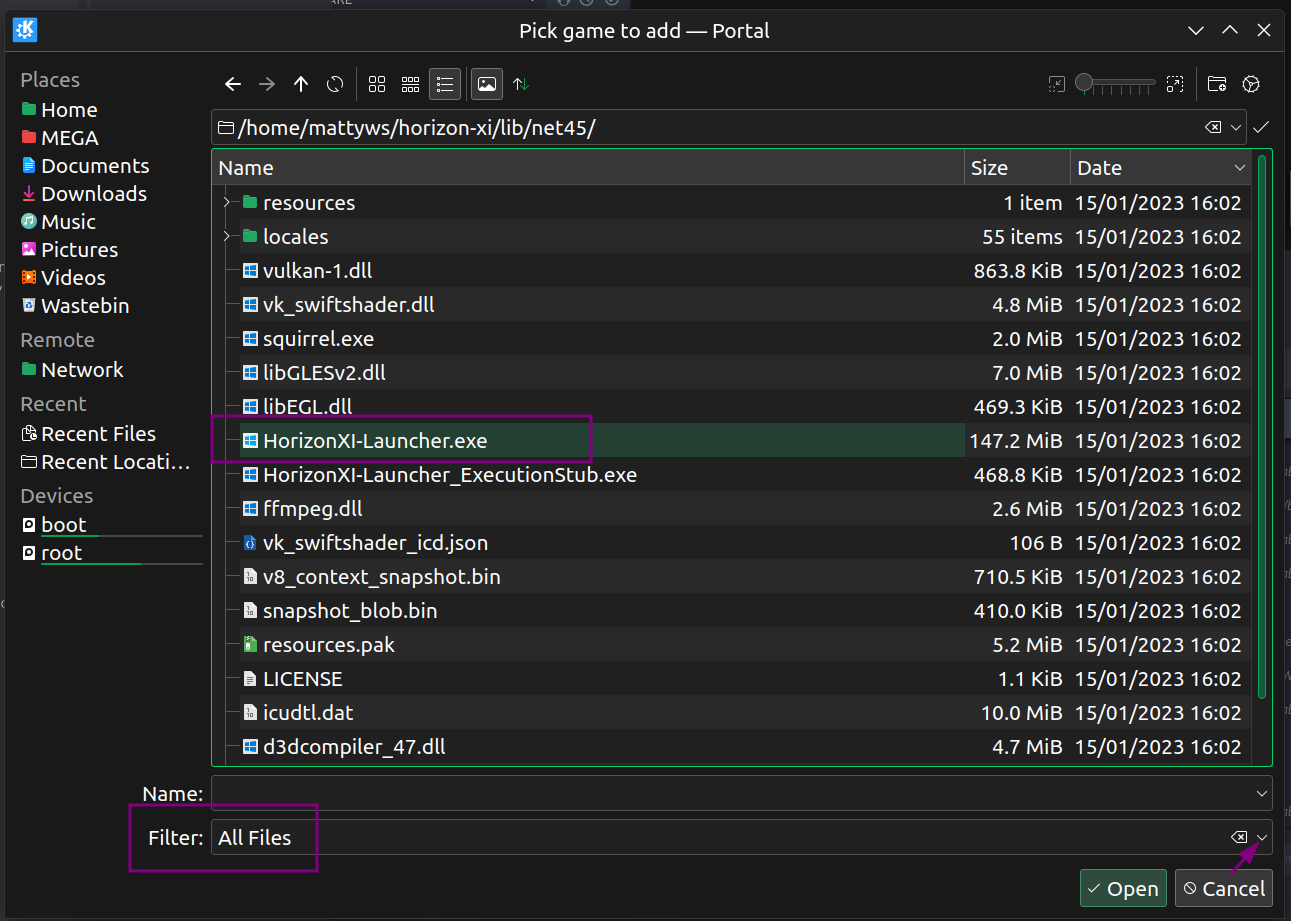
Task: Expand the resources folder
Action: (x=227, y=202)
